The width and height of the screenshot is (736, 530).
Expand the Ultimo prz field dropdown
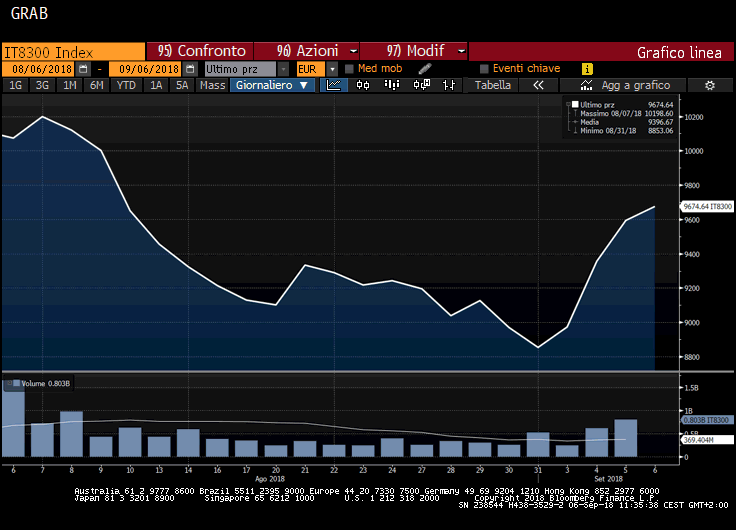coord(284,69)
